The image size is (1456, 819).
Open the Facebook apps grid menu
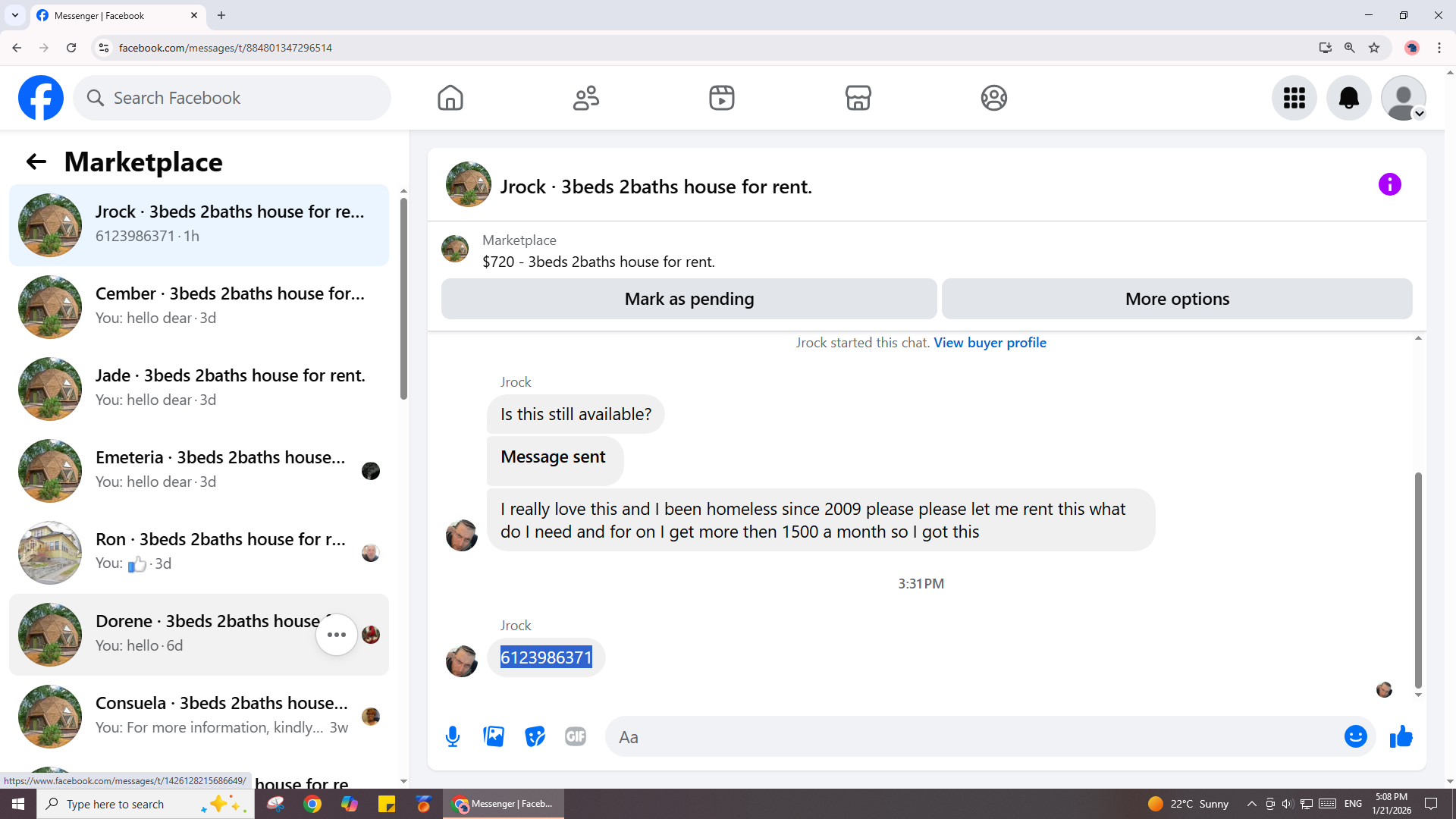coord(1294,98)
